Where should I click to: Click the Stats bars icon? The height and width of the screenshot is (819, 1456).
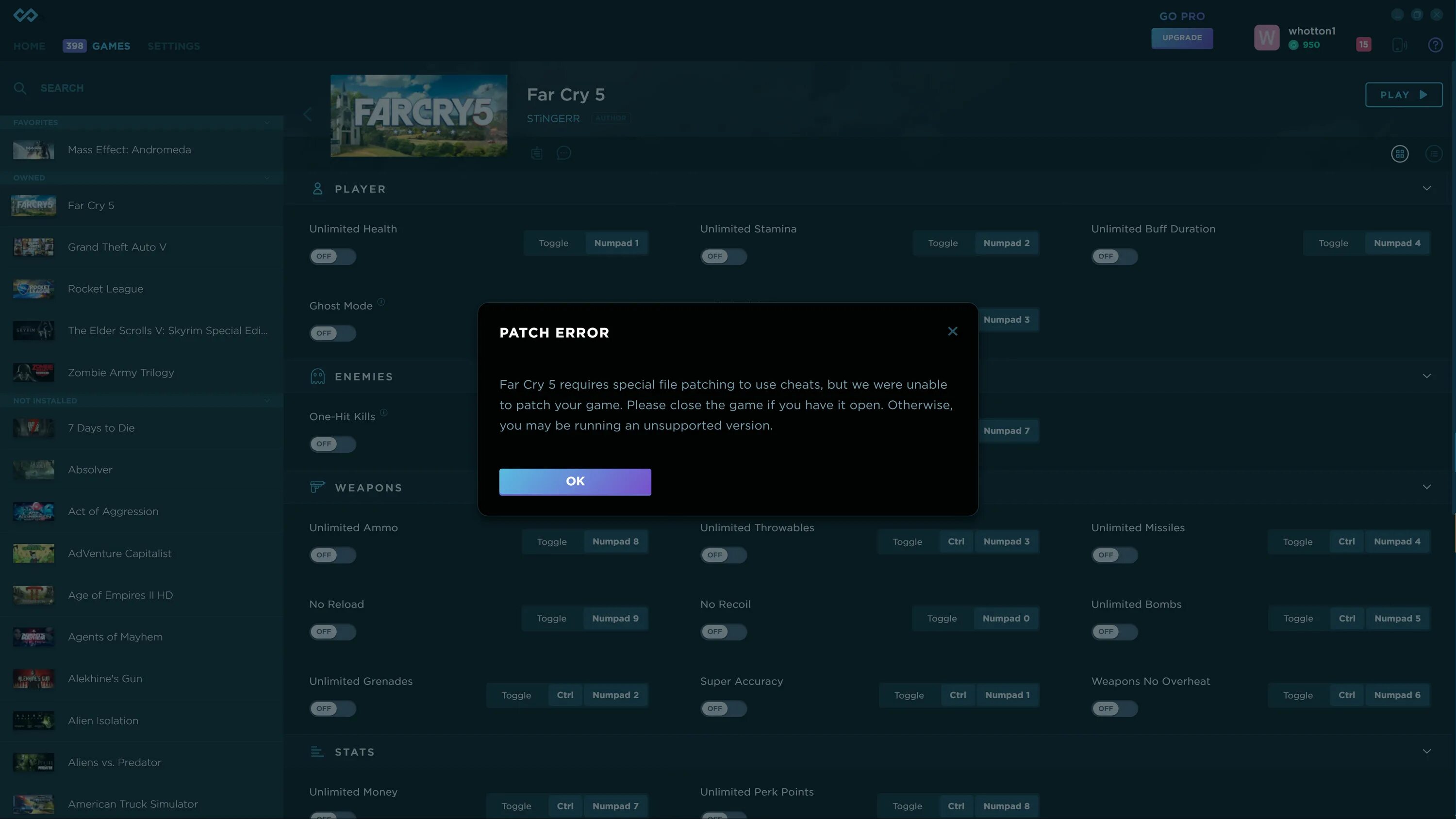(317, 752)
